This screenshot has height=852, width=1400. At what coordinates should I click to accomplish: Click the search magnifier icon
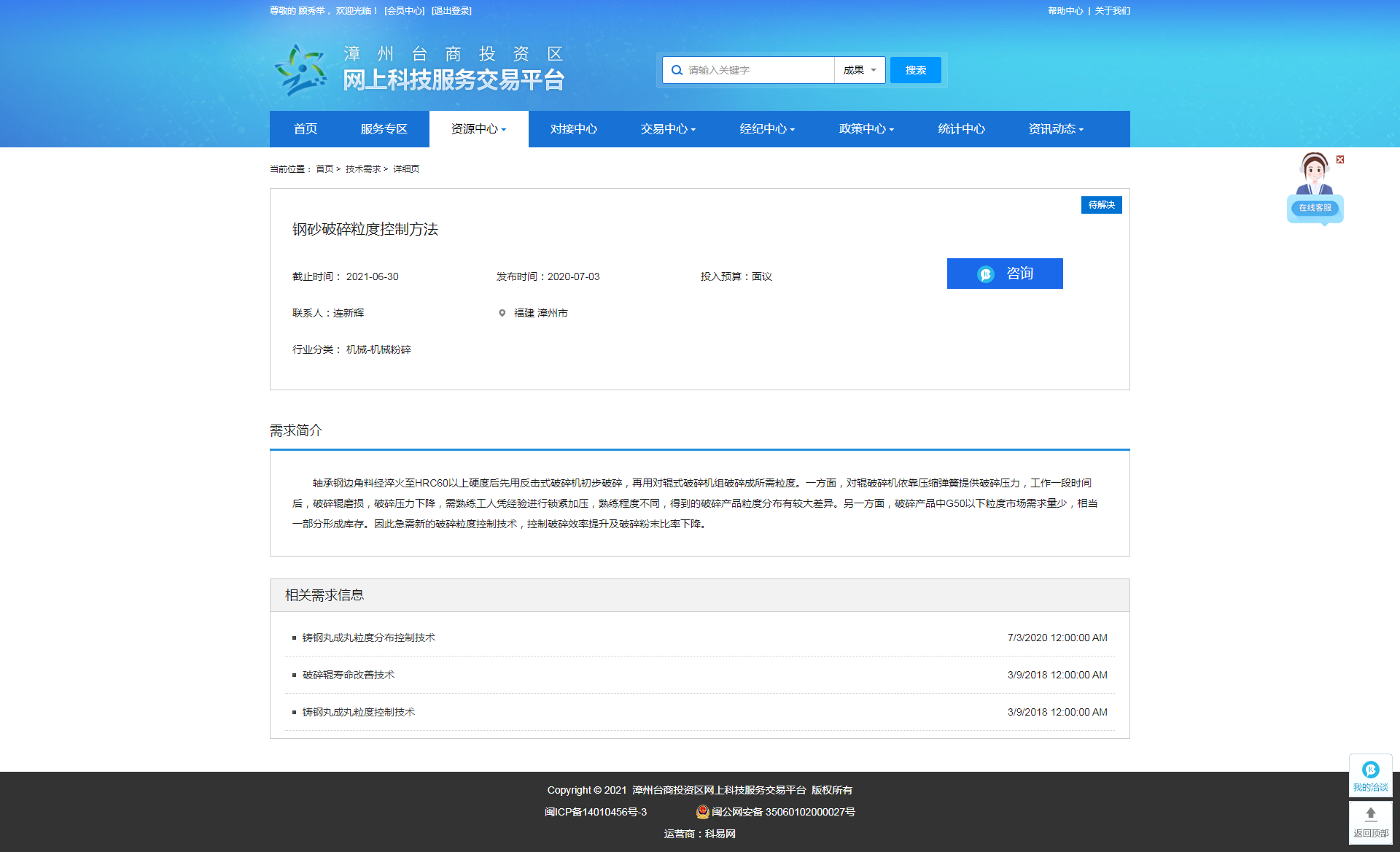coord(677,70)
